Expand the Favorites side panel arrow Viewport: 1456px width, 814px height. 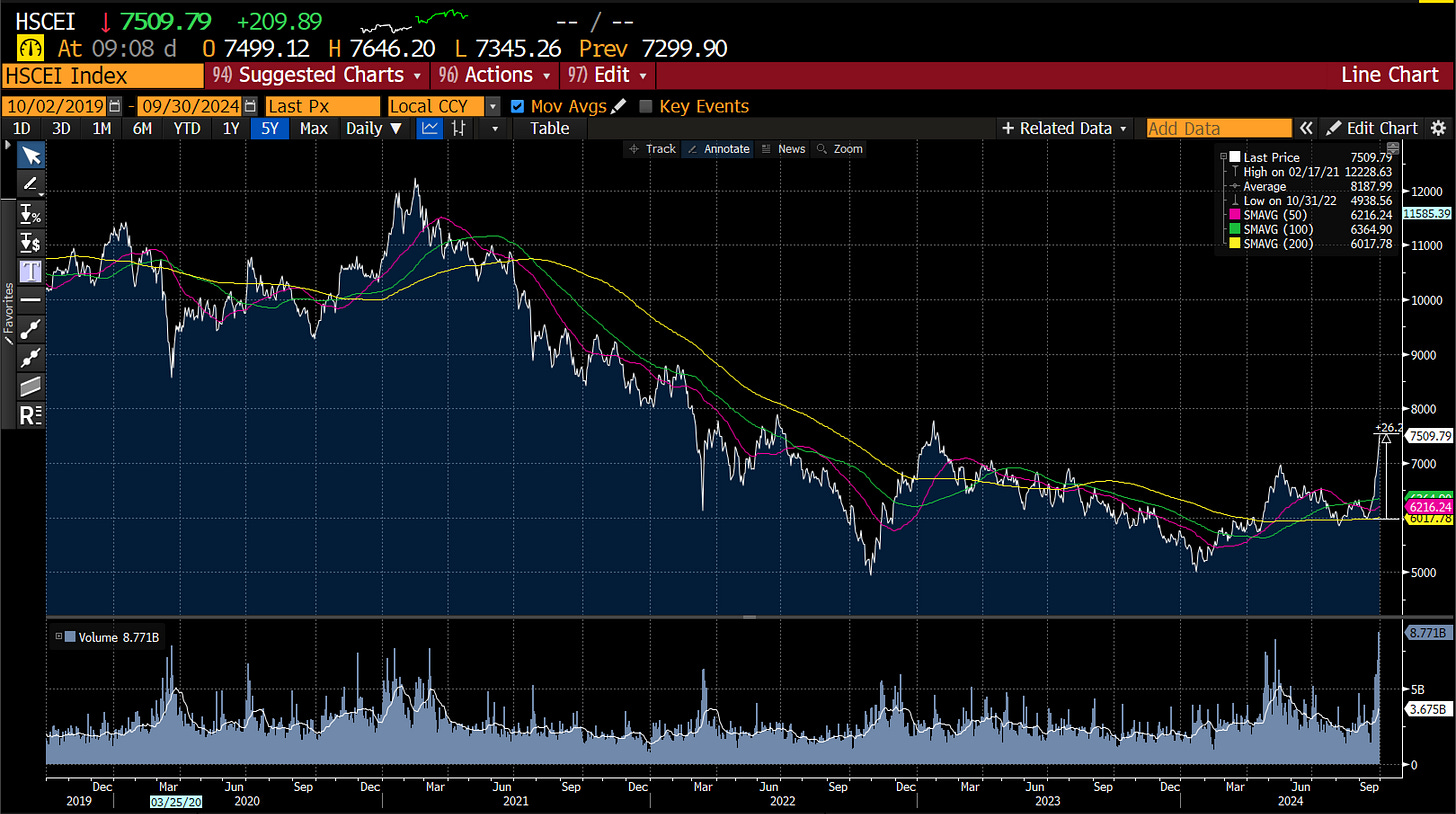[9, 146]
